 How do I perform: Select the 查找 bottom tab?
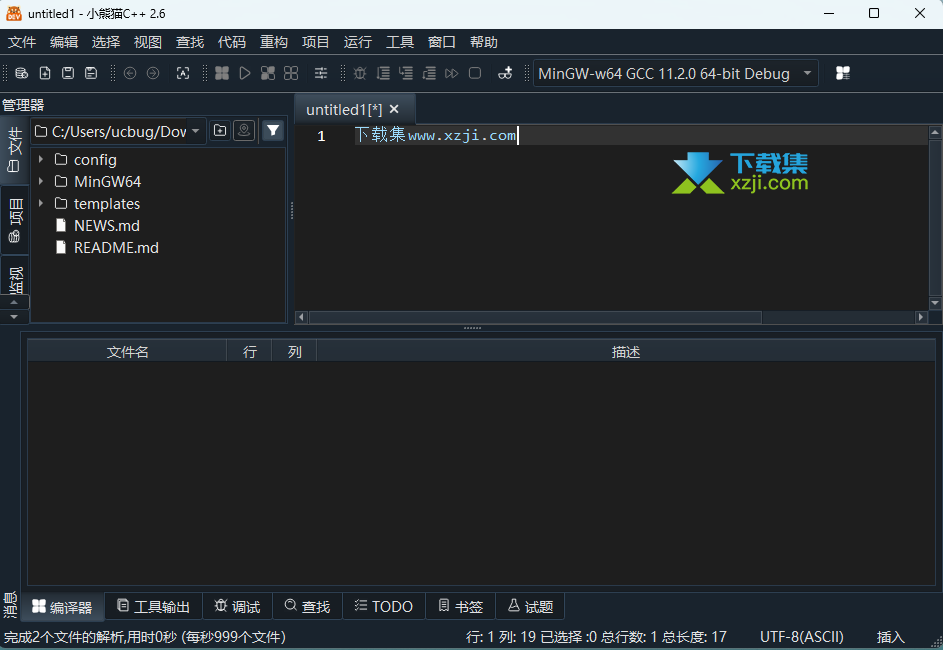tap(307, 607)
